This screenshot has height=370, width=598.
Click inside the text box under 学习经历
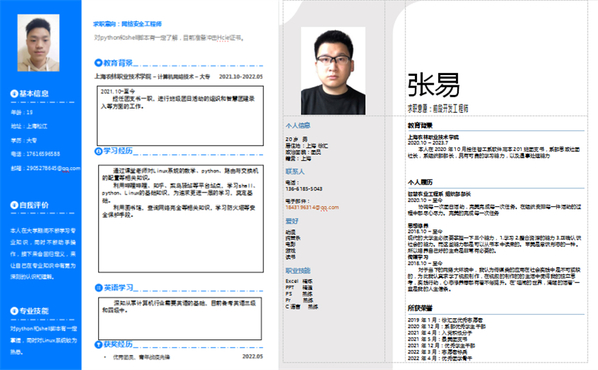(x=181, y=219)
